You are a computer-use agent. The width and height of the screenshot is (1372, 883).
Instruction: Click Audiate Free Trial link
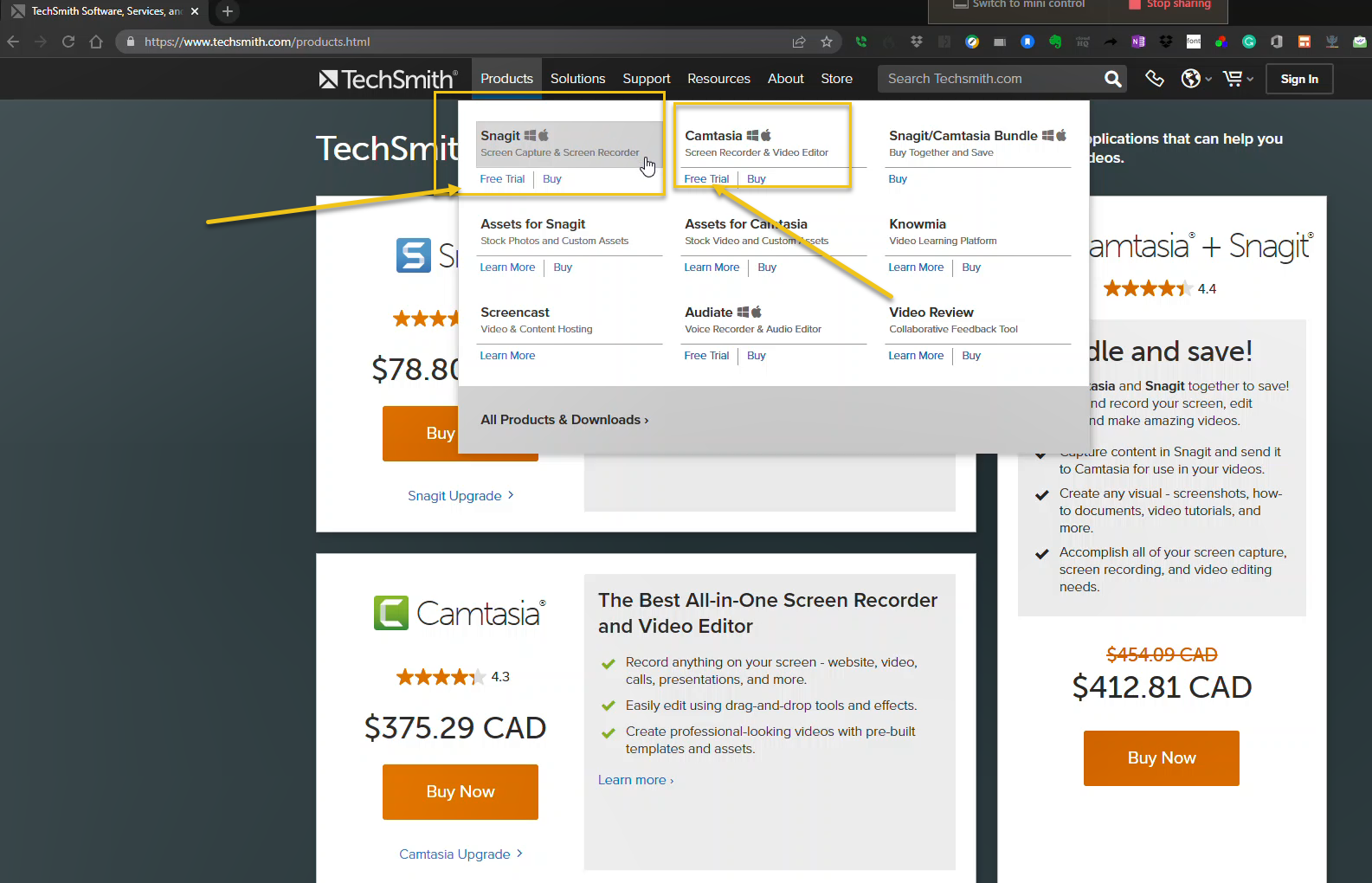tap(706, 356)
